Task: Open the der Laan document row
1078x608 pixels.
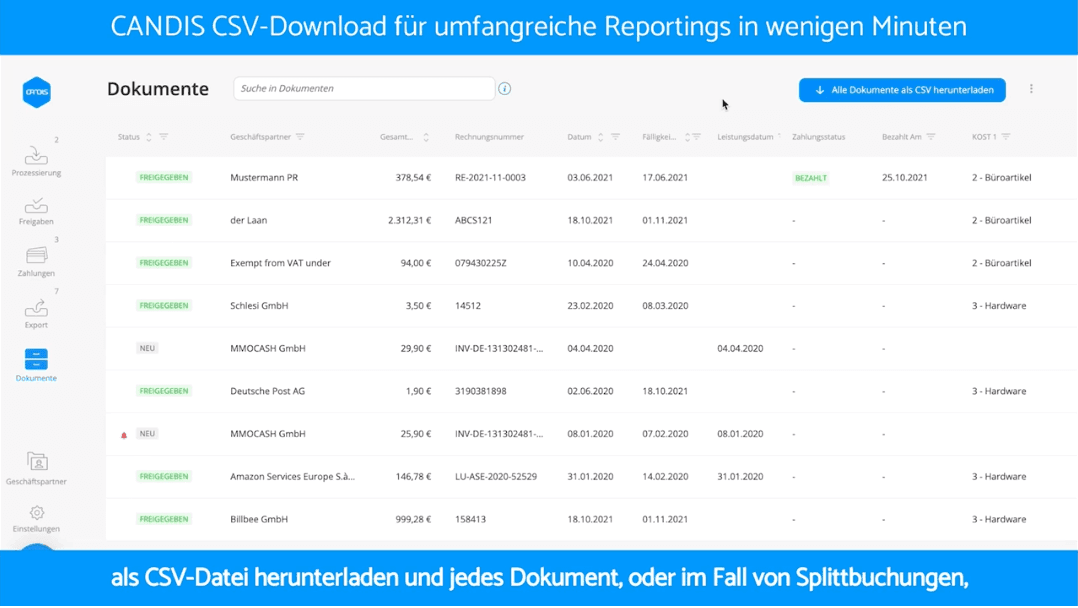Action: [591, 220]
